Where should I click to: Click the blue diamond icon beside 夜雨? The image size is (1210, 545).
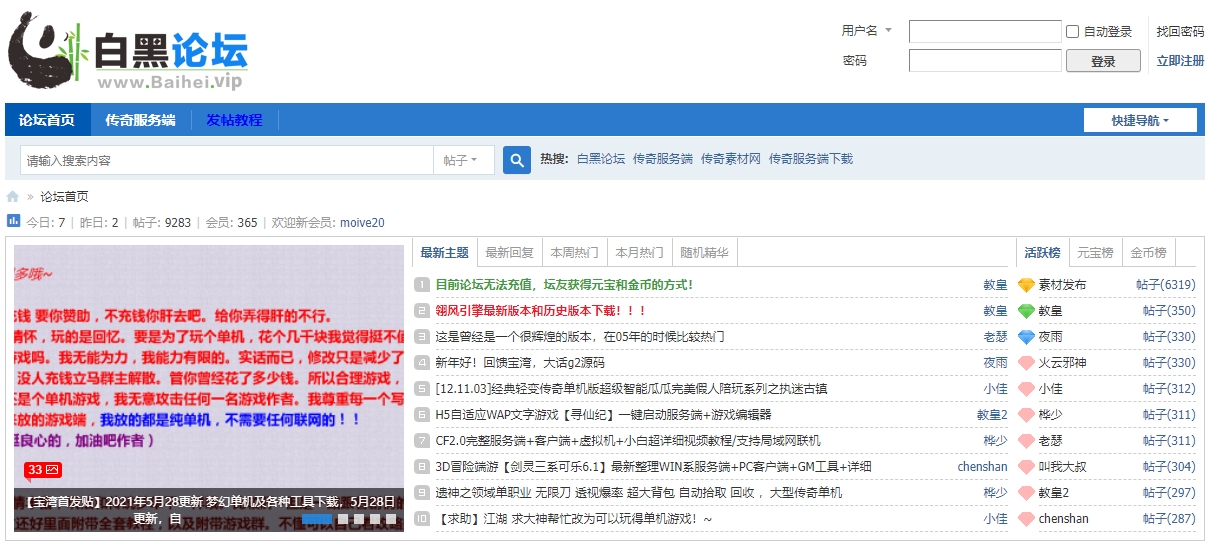[x=1026, y=337]
